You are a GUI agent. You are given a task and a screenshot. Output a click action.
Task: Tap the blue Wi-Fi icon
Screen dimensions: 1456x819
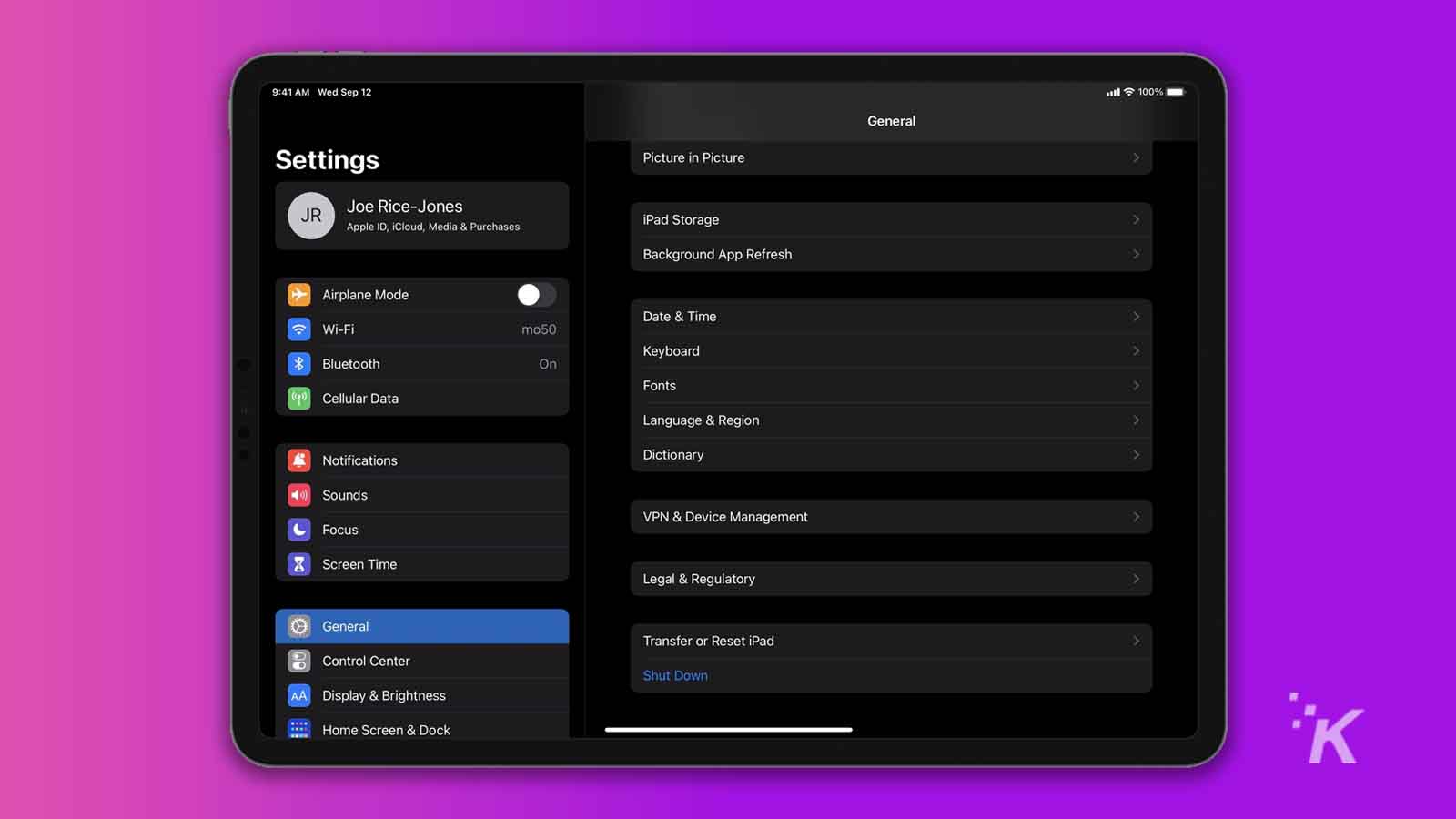tap(298, 329)
